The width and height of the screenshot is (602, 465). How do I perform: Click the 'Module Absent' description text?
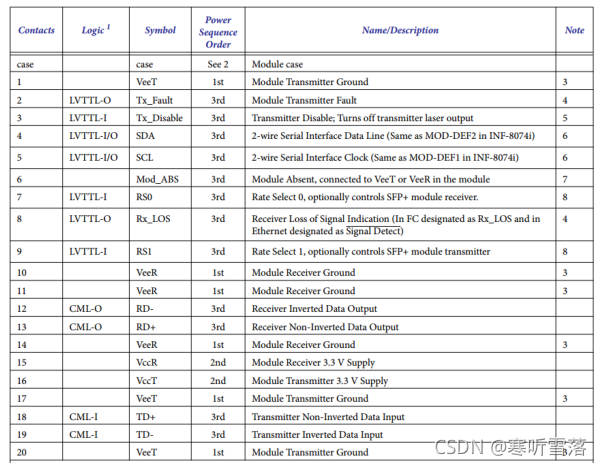[x=371, y=179]
